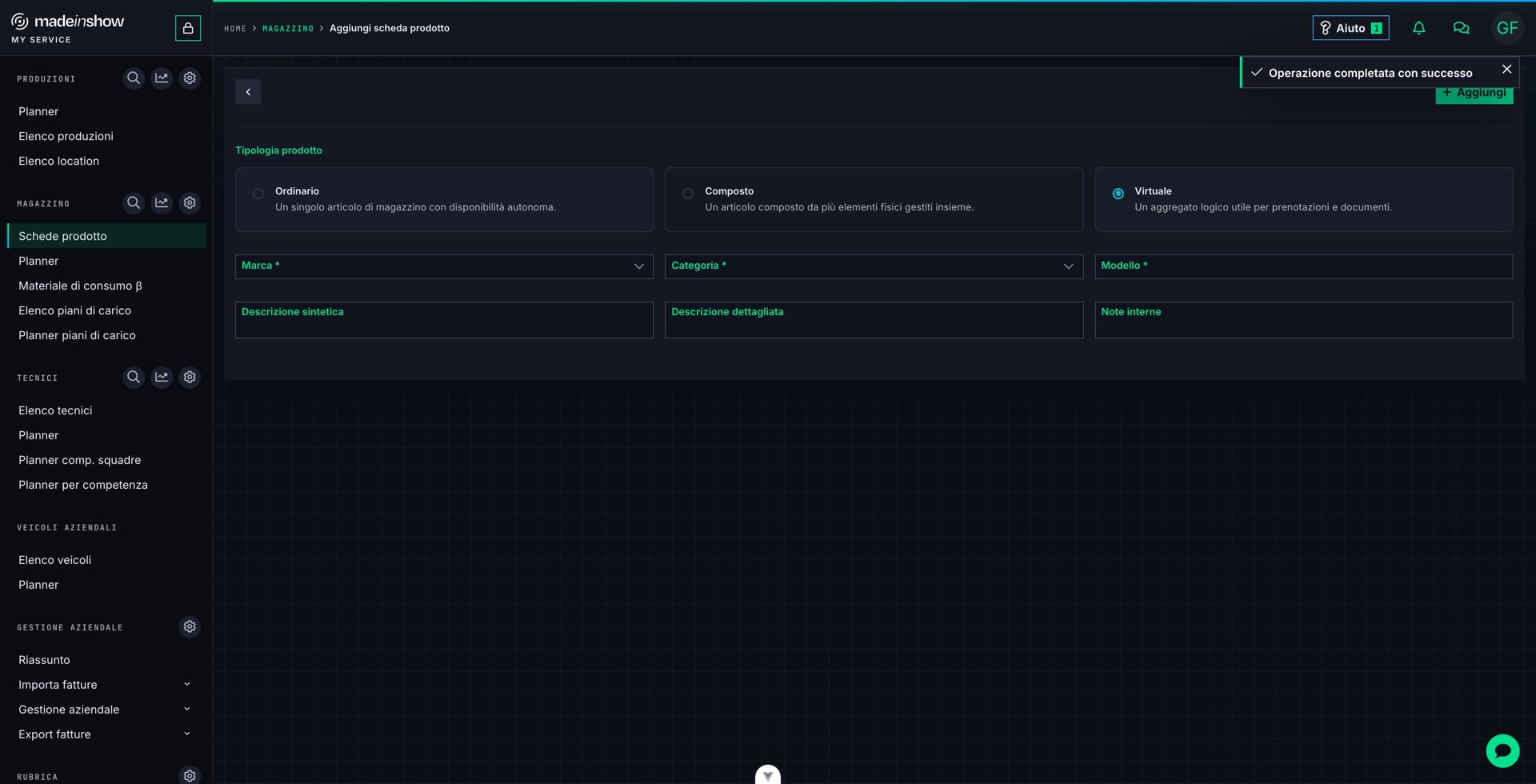Open Elenco location
The height and width of the screenshot is (784, 1536).
pyautogui.click(x=58, y=161)
